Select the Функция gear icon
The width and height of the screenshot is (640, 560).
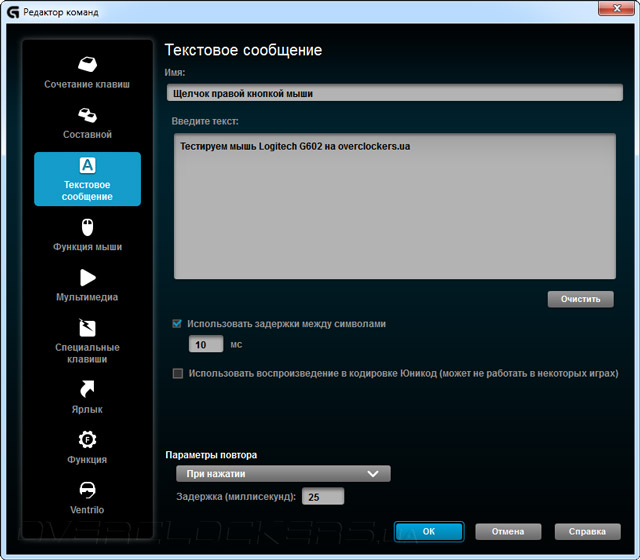pos(87,440)
